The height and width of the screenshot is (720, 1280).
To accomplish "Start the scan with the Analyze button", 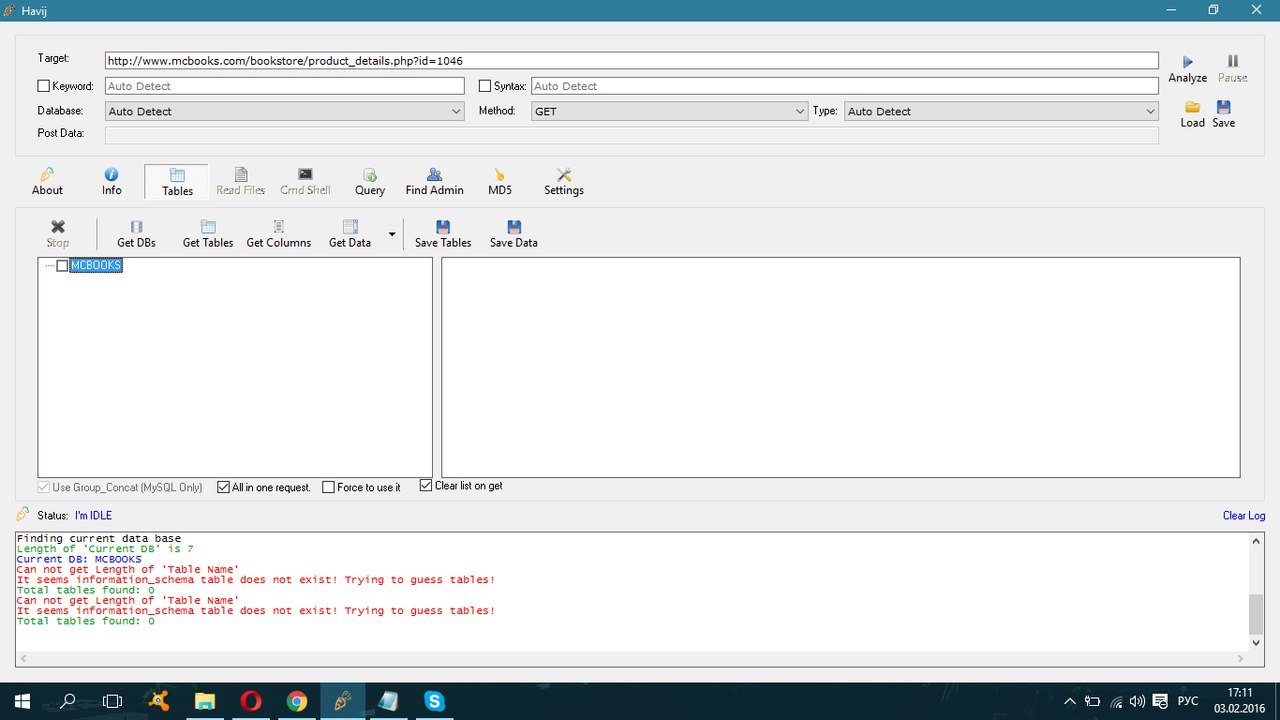I will [1187, 69].
